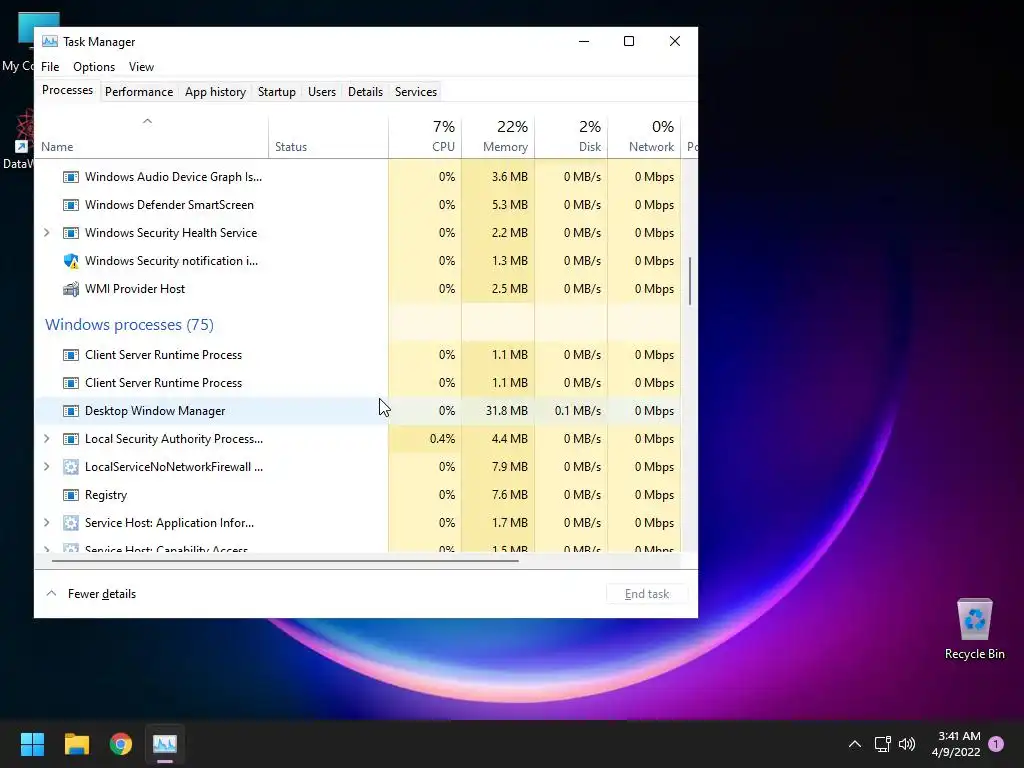Sort by the Status column header
This screenshot has width=1024, height=768.
click(x=328, y=136)
